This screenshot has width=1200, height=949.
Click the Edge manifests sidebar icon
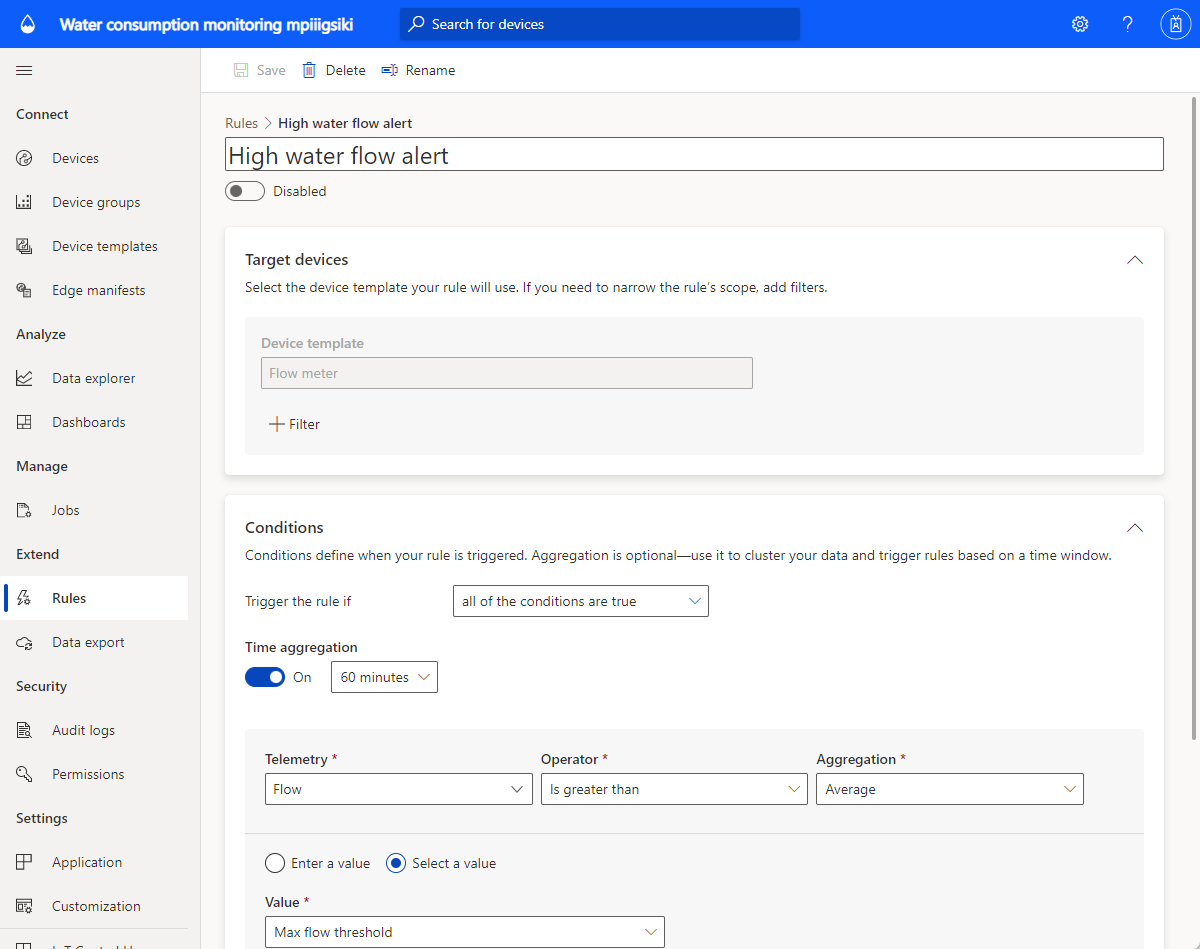coord(24,290)
